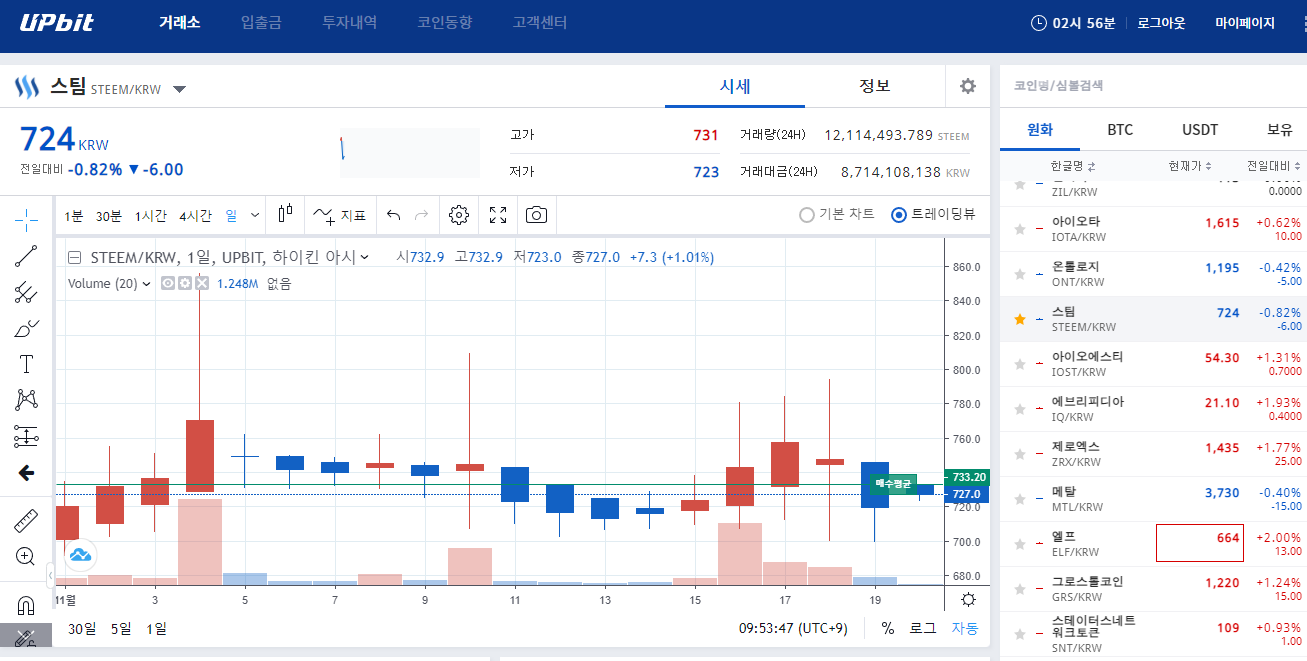This screenshot has height=661, width=1307.
Task: Switch to the BTC market tab
Action: [1120, 130]
